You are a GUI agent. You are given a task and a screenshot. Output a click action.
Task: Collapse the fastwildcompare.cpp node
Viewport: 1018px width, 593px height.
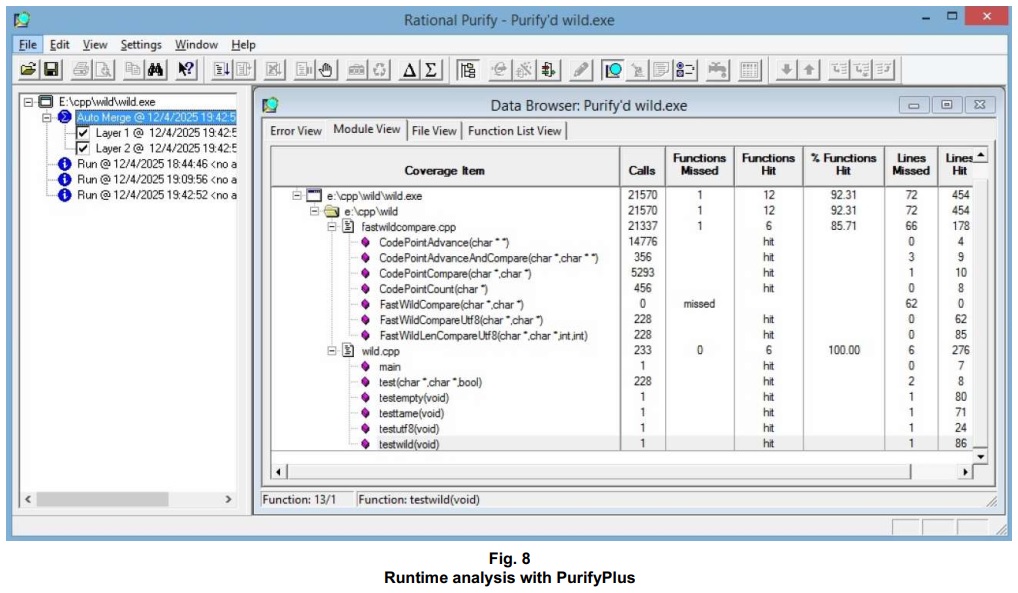click(333, 227)
